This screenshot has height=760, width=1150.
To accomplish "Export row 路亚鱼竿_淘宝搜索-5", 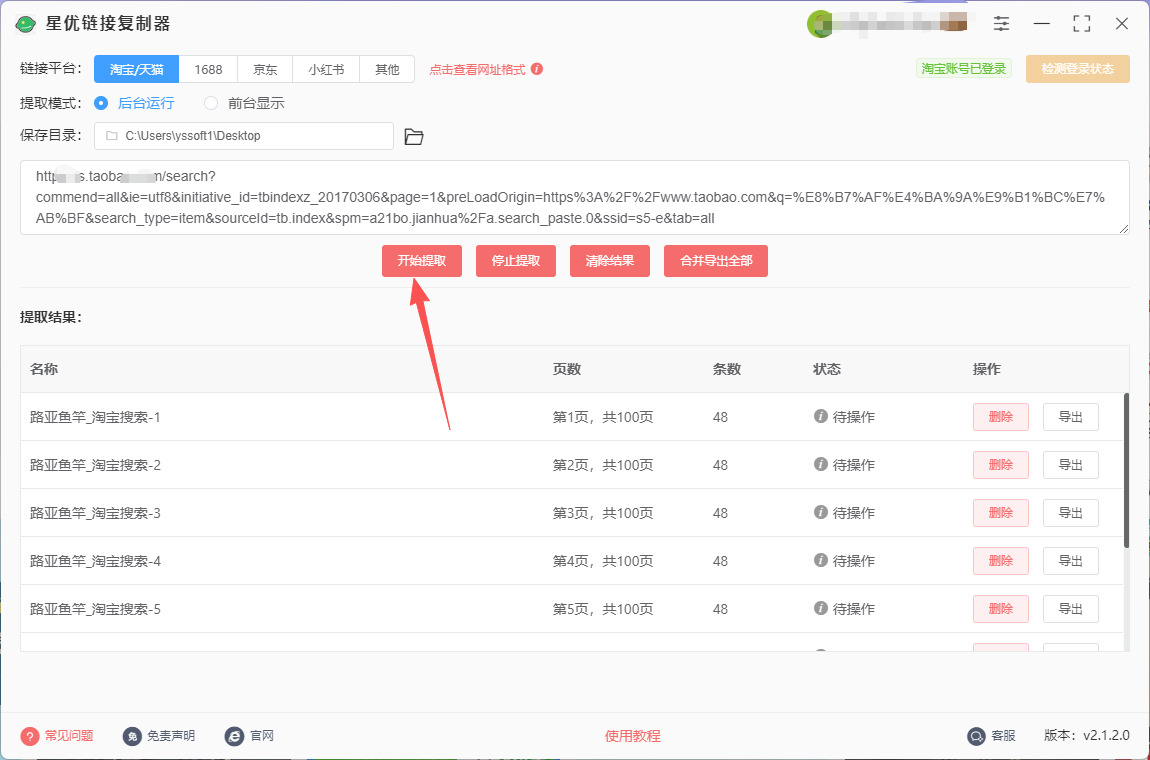I will (1071, 609).
